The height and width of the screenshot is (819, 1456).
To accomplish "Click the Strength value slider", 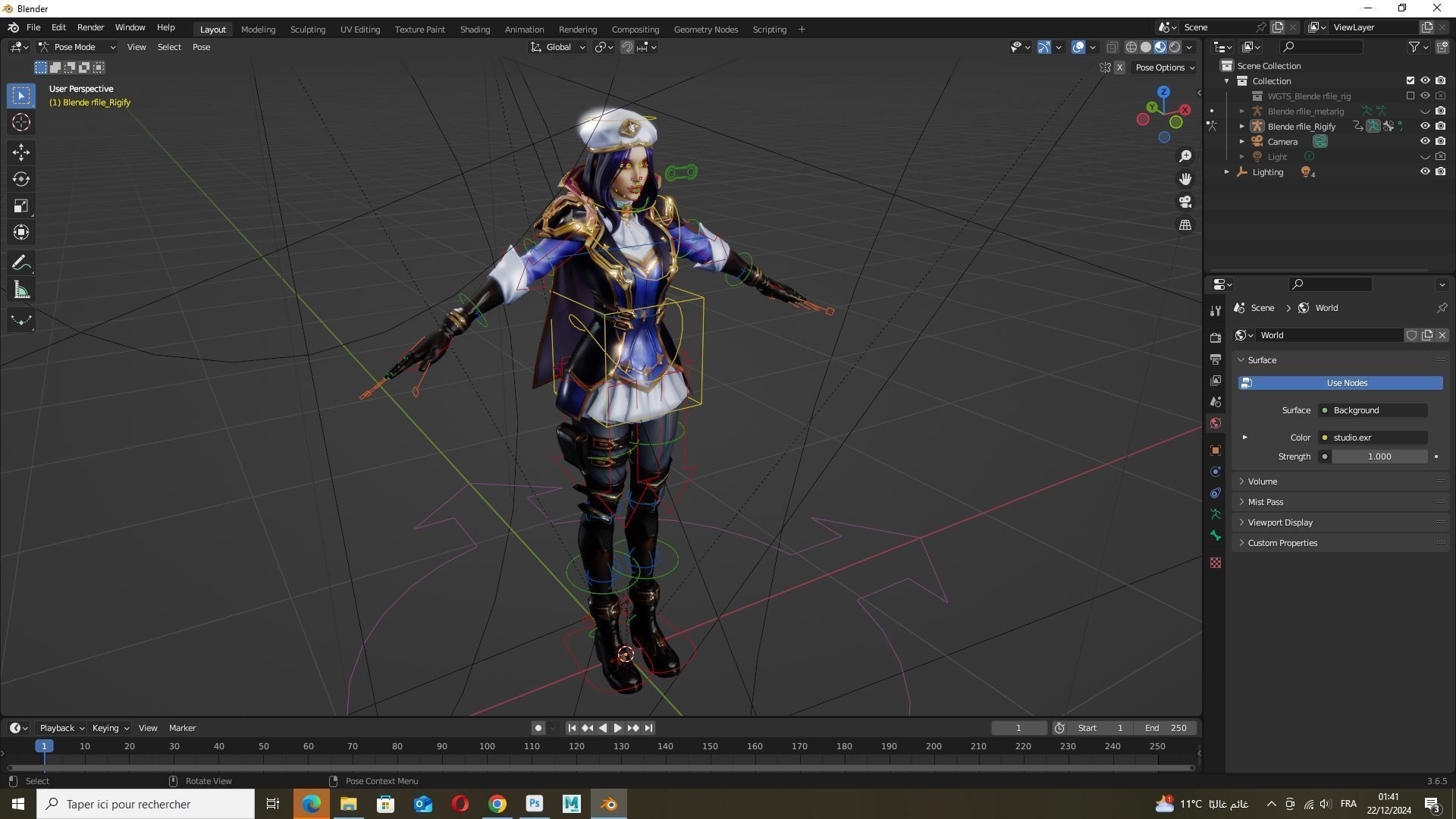I will [x=1379, y=457].
